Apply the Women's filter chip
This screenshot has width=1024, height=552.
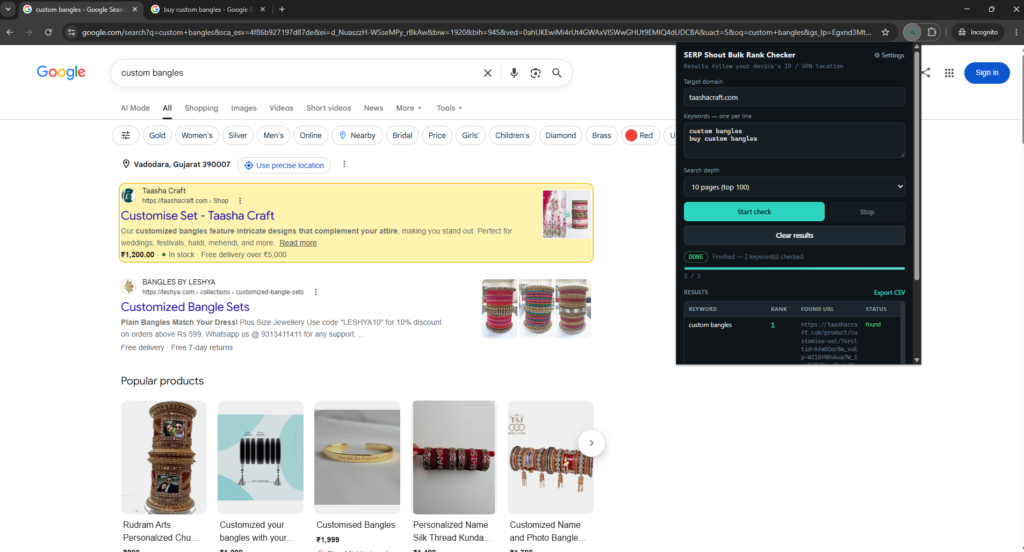pyautogui.click(x=197, y=135)
